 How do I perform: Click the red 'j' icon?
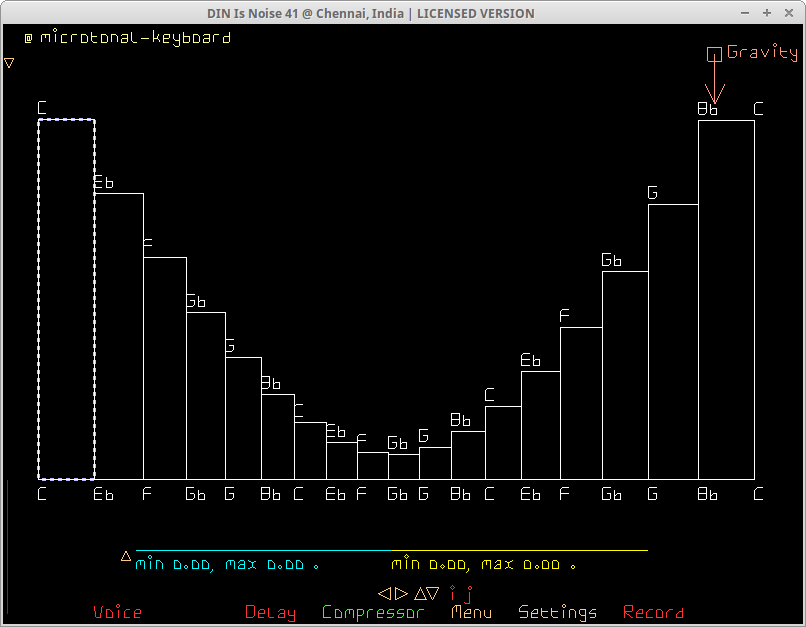coord(467,594)
